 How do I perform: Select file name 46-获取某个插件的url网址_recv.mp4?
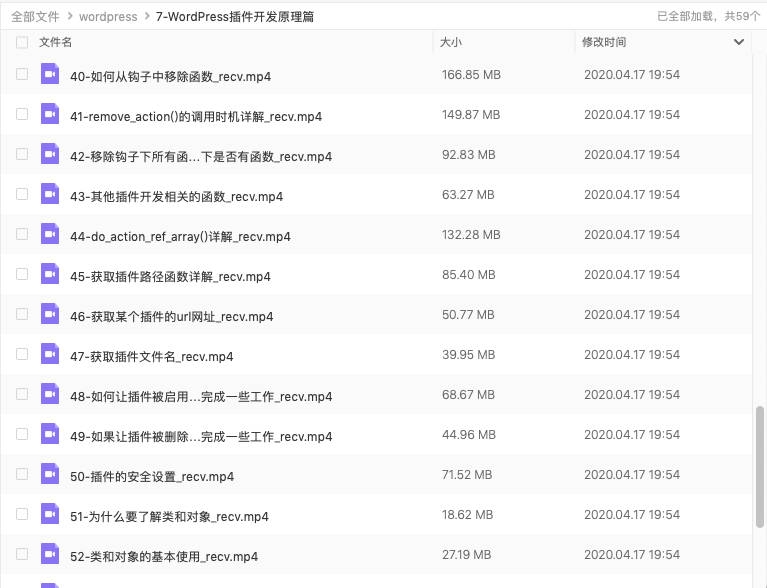(x=171, y=317)
